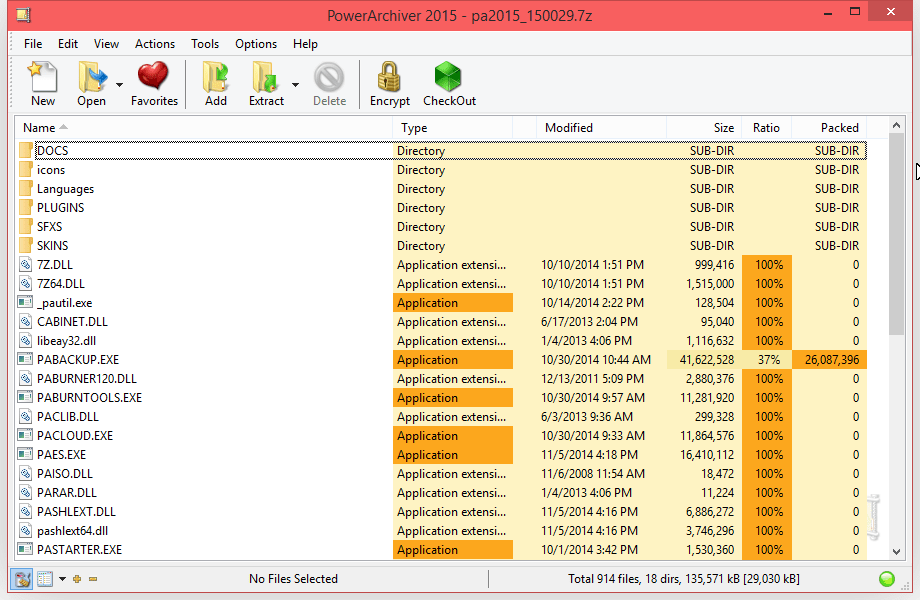Select the DOCS folder icon

(x=26, y=150)
